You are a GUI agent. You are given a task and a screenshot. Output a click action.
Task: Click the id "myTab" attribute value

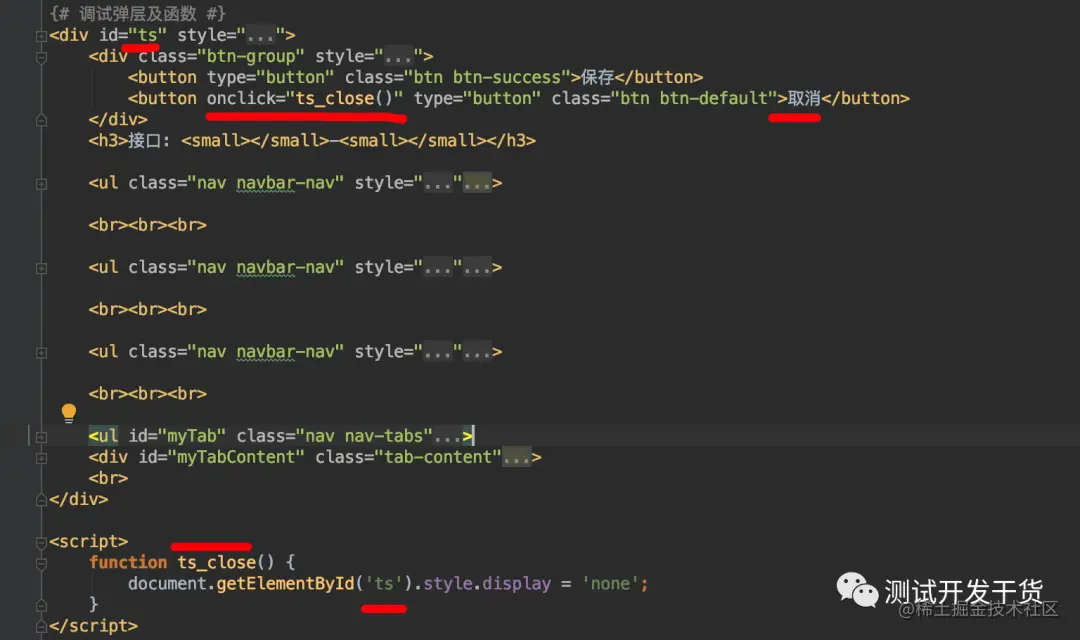192,436
